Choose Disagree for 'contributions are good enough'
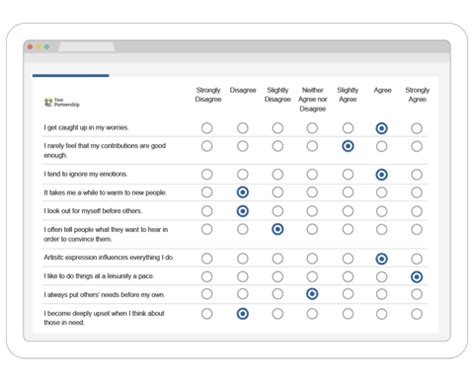This screenshot has width=474, height=385. (242, 146)
